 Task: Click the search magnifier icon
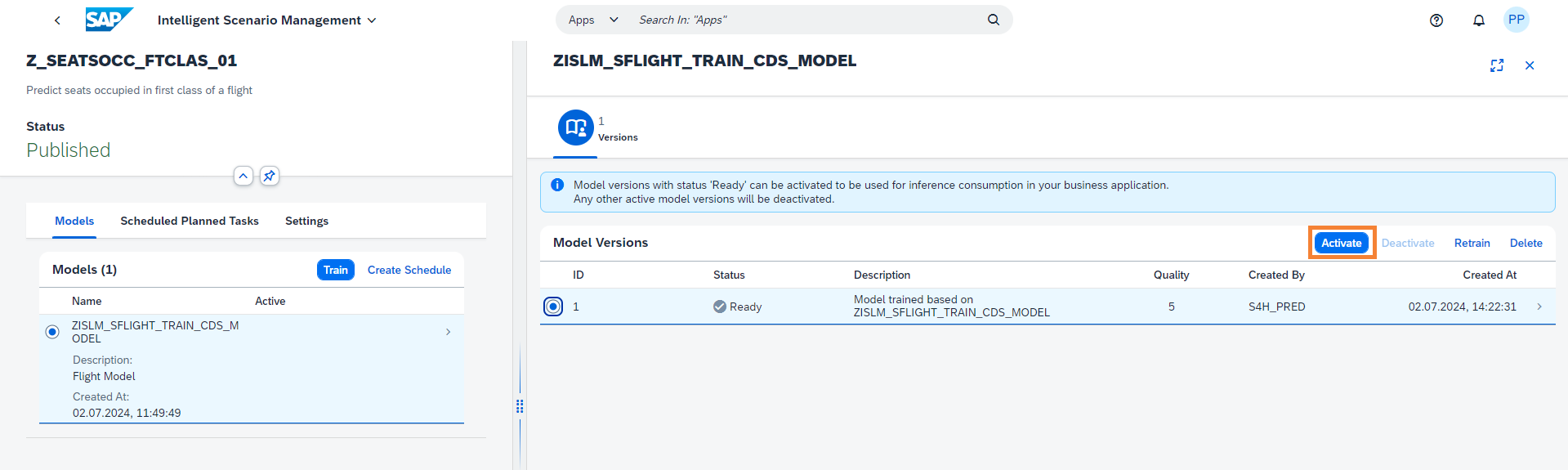(x=993, y=20)
